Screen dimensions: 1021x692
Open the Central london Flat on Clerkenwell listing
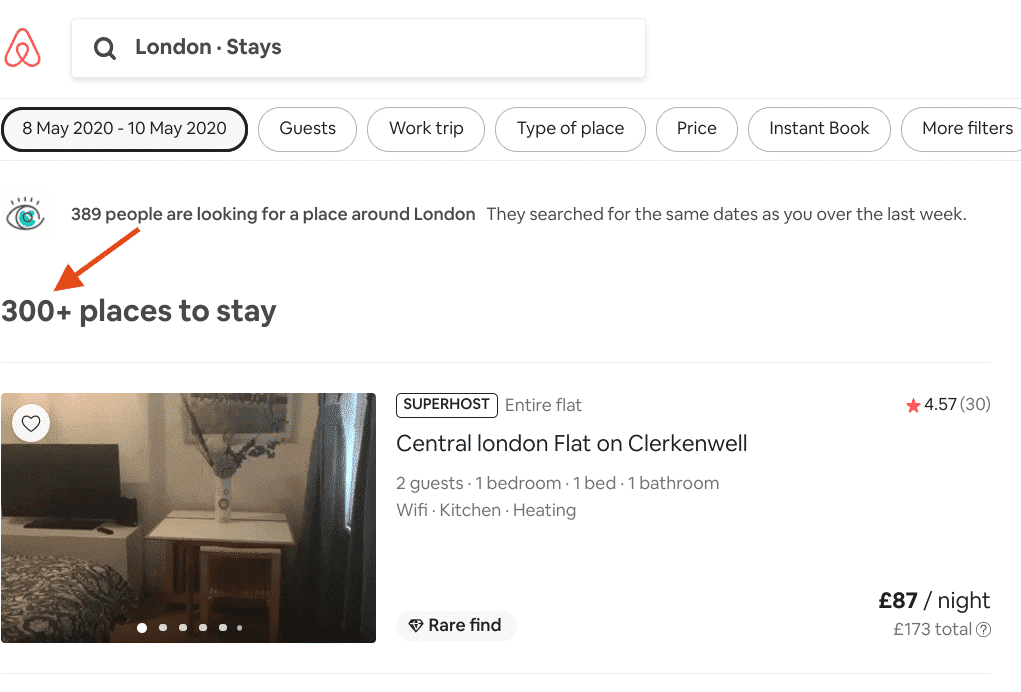coord(572,443)
